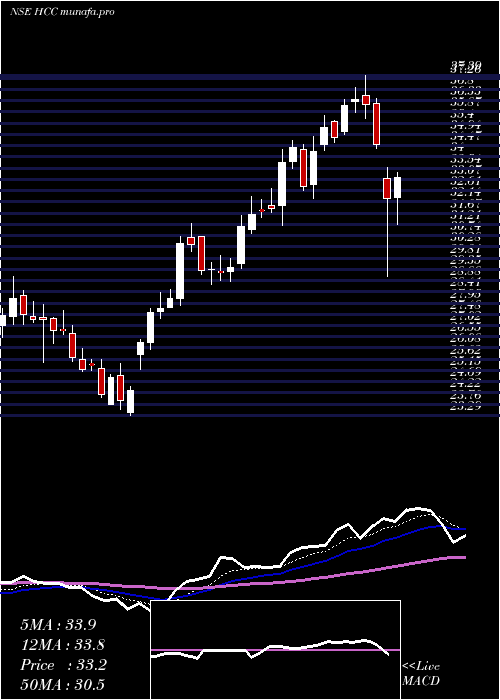The height and width of the screenshot is (700, 500).
Task: Click the 32.14 price axis label
Action: [465, 193]
